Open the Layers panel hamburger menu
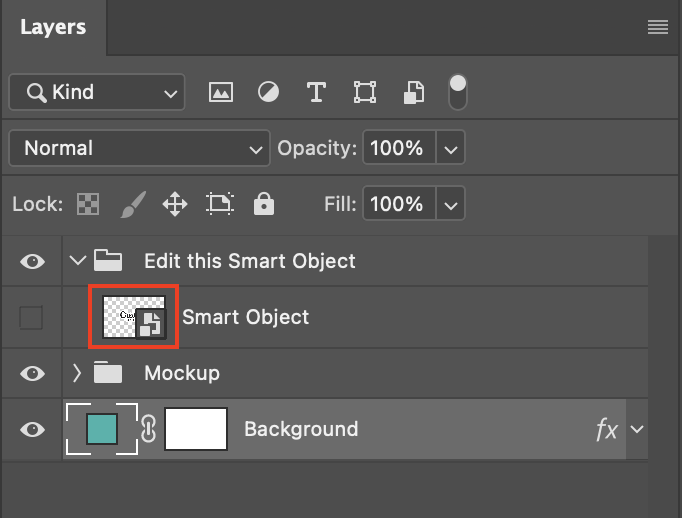 657,28
